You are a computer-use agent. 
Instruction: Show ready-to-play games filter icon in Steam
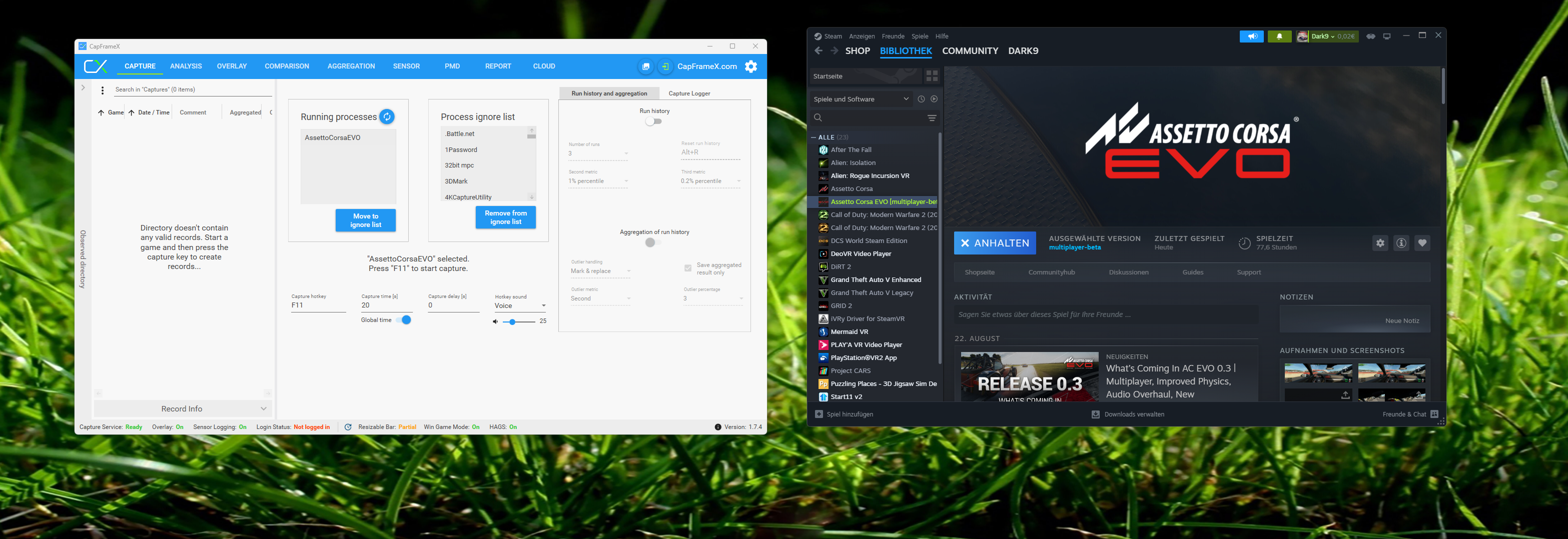tap(934, 99)
